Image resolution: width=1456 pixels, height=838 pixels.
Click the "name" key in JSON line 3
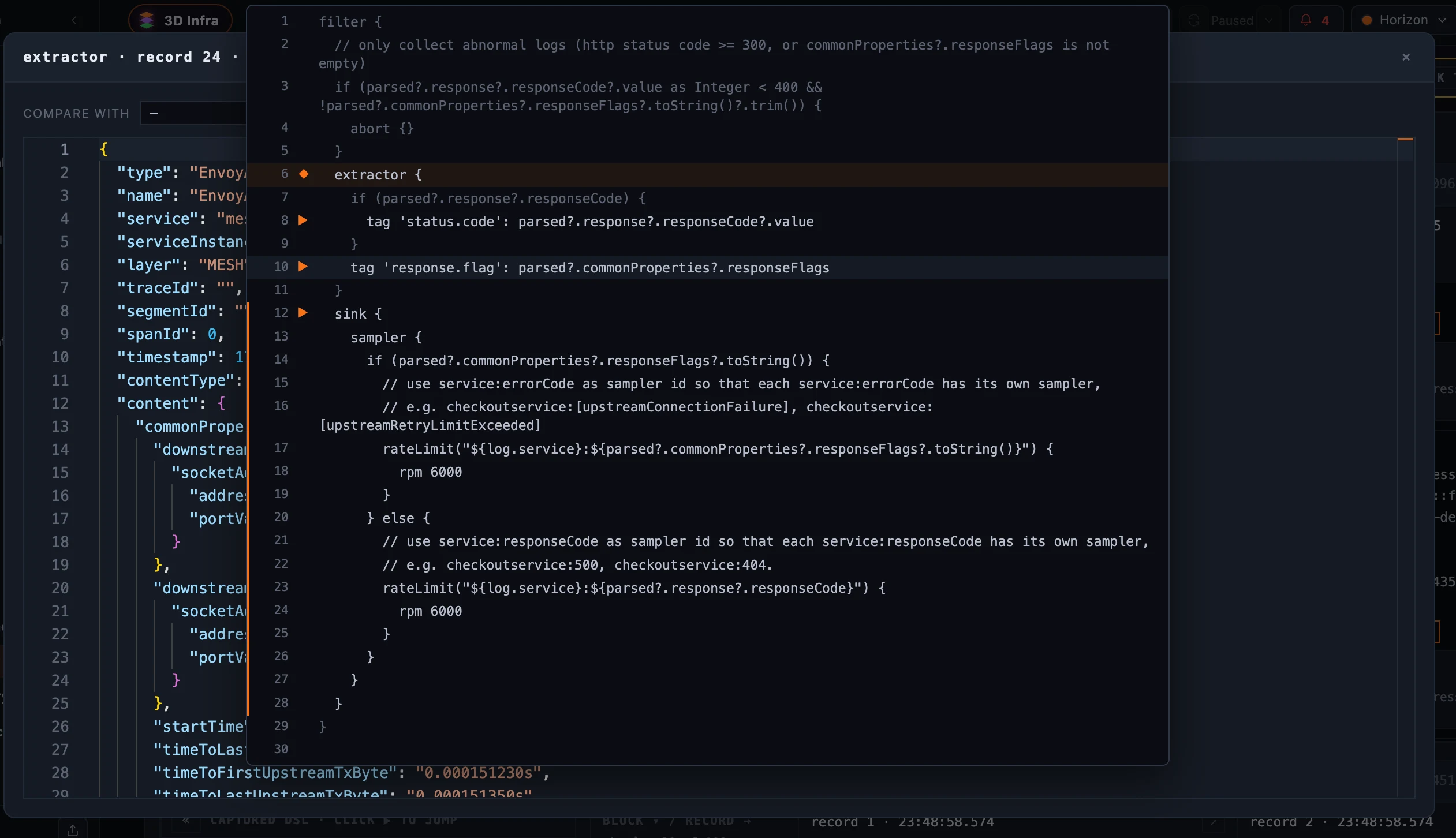(144, 196)
